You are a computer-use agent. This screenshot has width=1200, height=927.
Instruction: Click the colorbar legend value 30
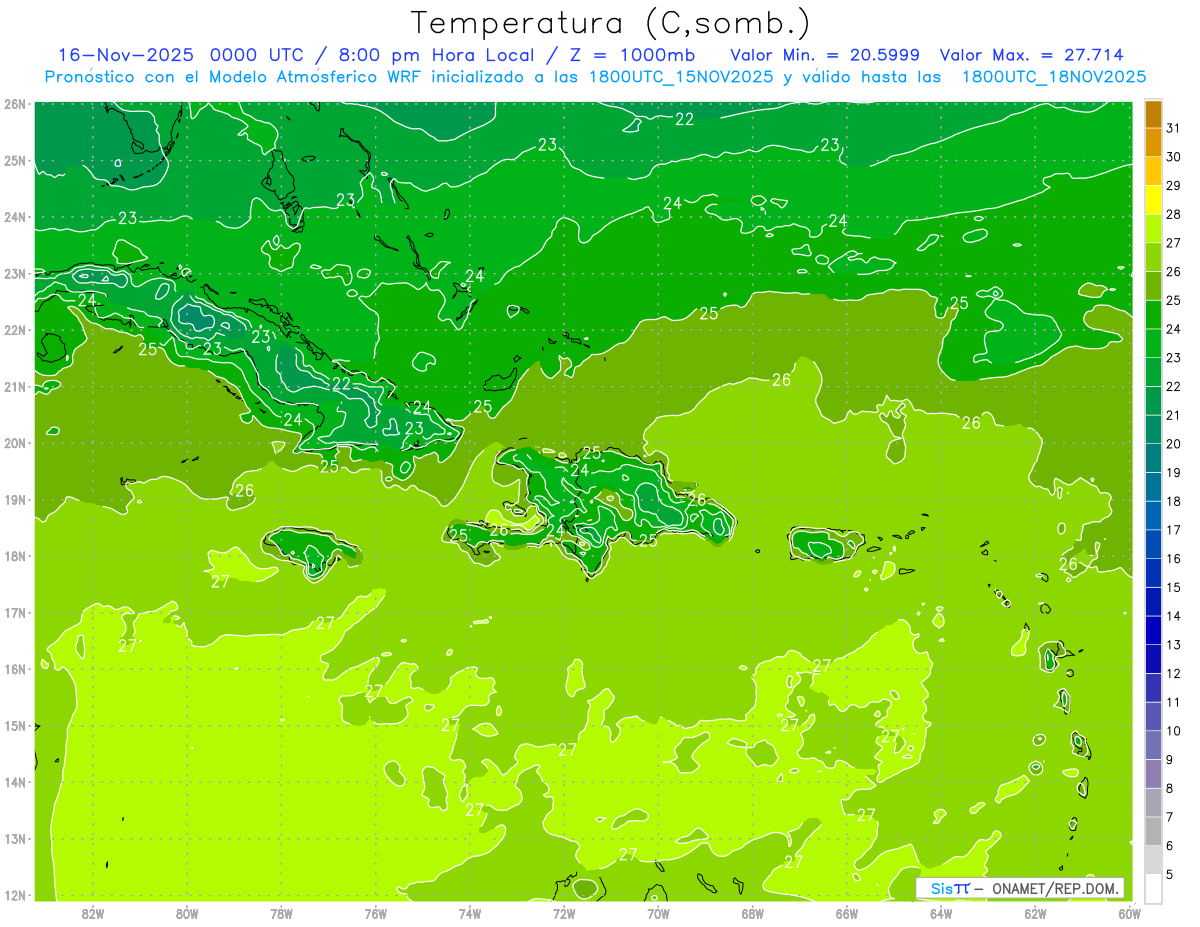(1173, 157)
